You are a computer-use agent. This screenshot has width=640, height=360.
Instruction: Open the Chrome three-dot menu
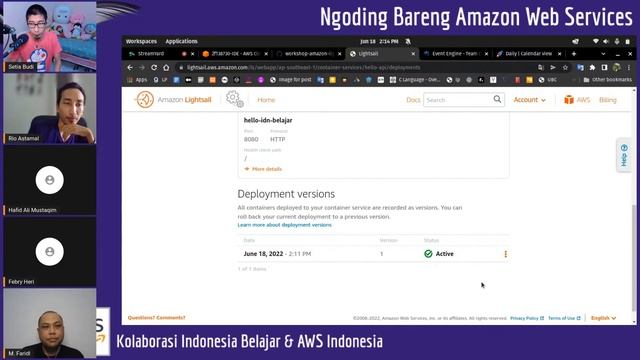[x=629, y=67]
